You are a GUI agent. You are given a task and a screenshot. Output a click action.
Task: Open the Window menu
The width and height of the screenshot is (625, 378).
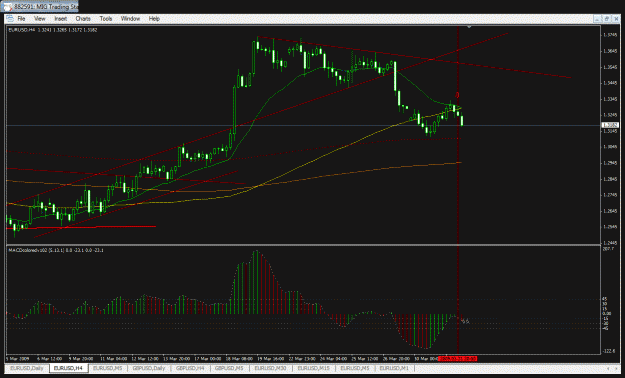(x=130, y=19)
